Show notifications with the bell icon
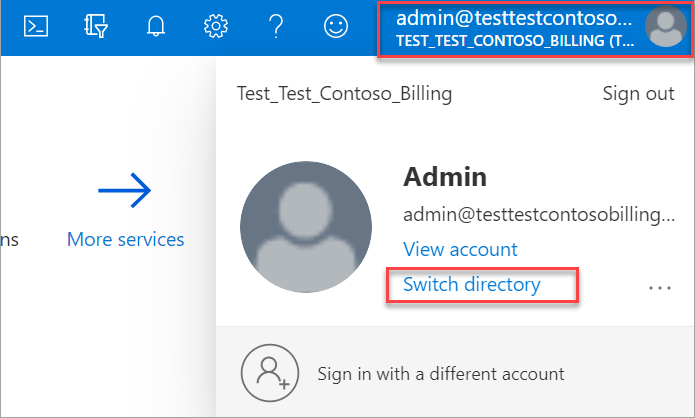This screenshot has width=695, height=418. click(155, 27)
